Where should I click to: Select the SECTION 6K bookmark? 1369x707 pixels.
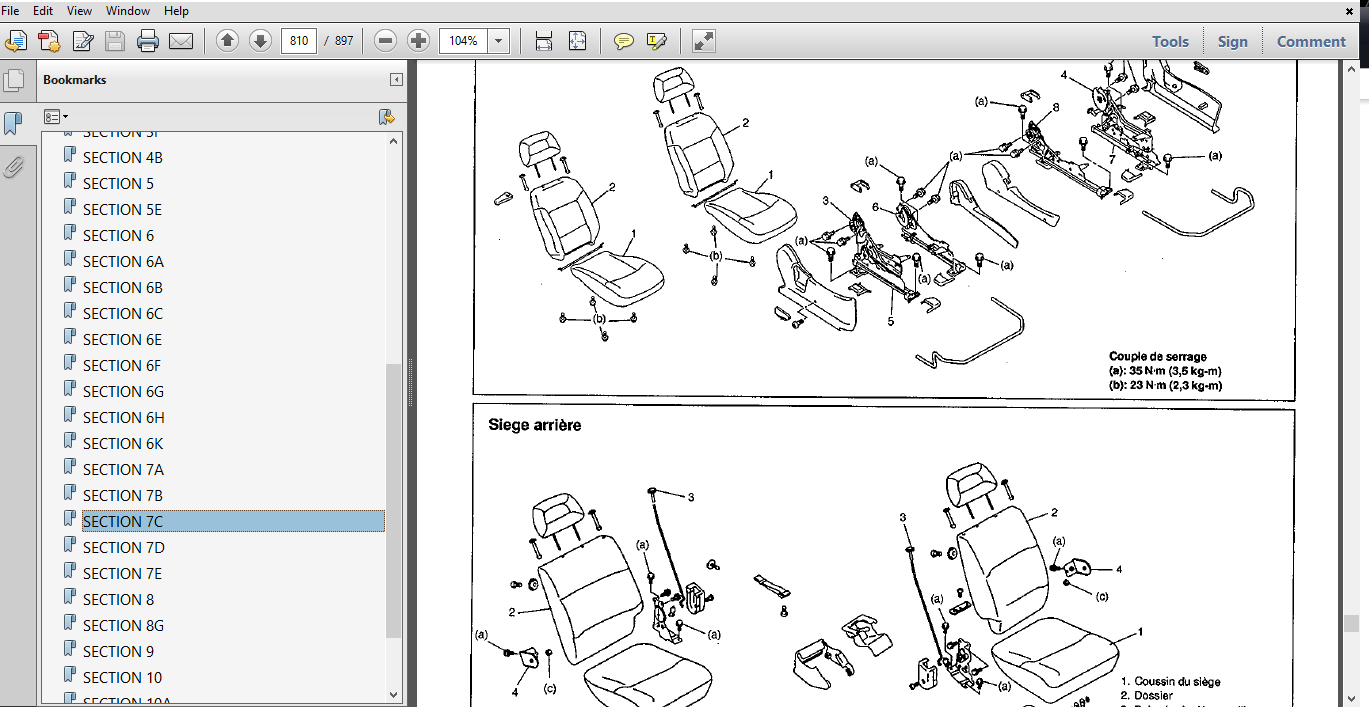123,443
